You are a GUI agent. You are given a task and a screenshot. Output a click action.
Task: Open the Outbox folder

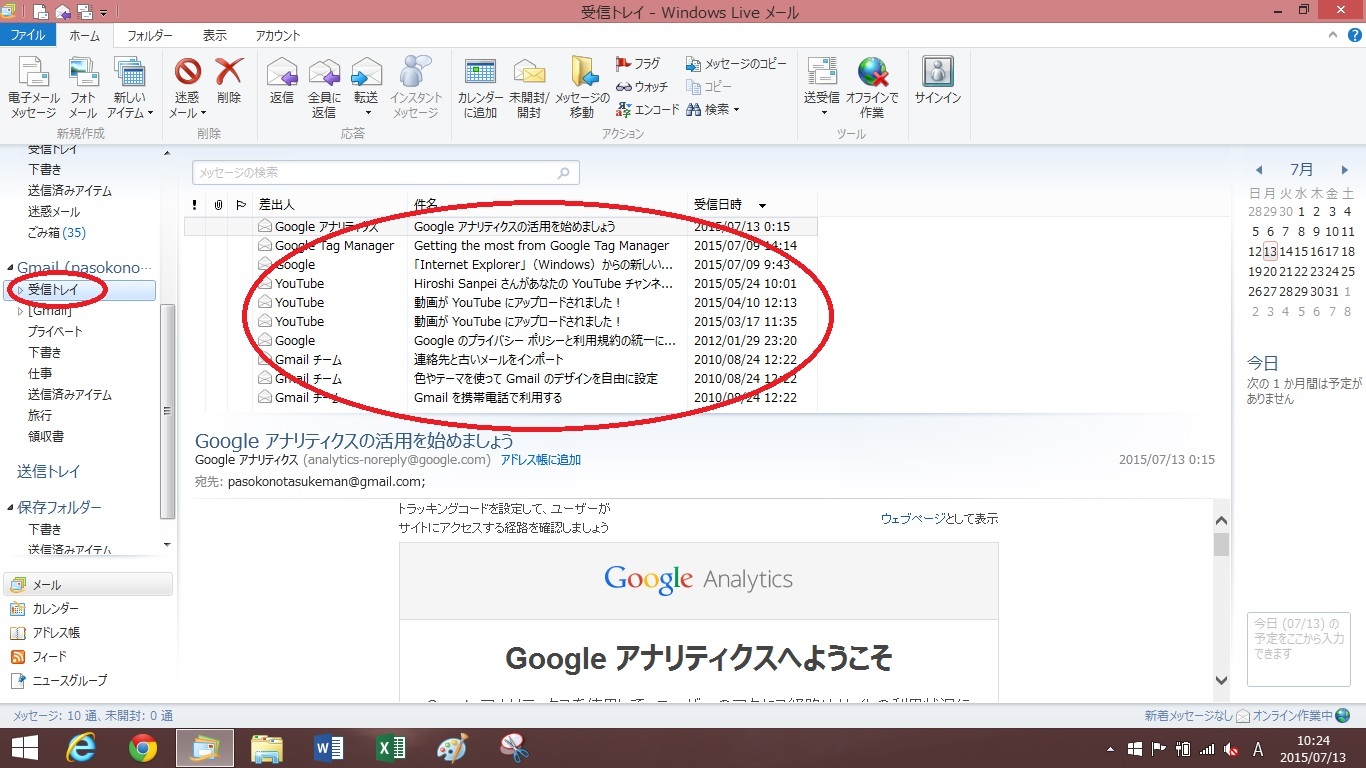(48, 471)
